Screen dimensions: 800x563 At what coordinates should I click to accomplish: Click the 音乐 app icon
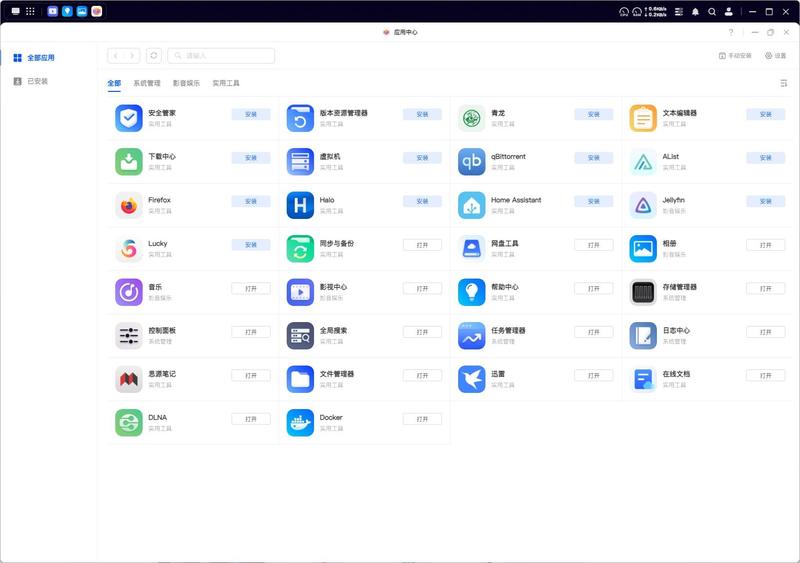click(129, 292)
